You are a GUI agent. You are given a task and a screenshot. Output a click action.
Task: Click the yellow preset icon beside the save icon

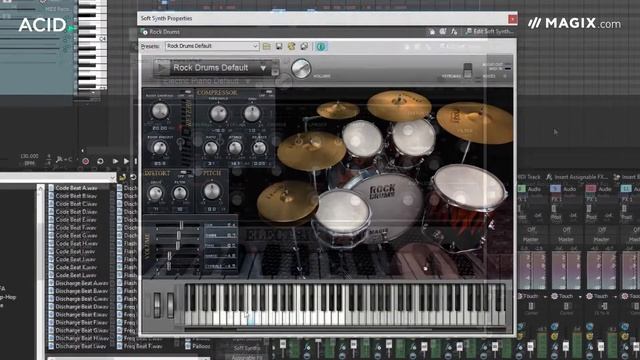point(291,47)
